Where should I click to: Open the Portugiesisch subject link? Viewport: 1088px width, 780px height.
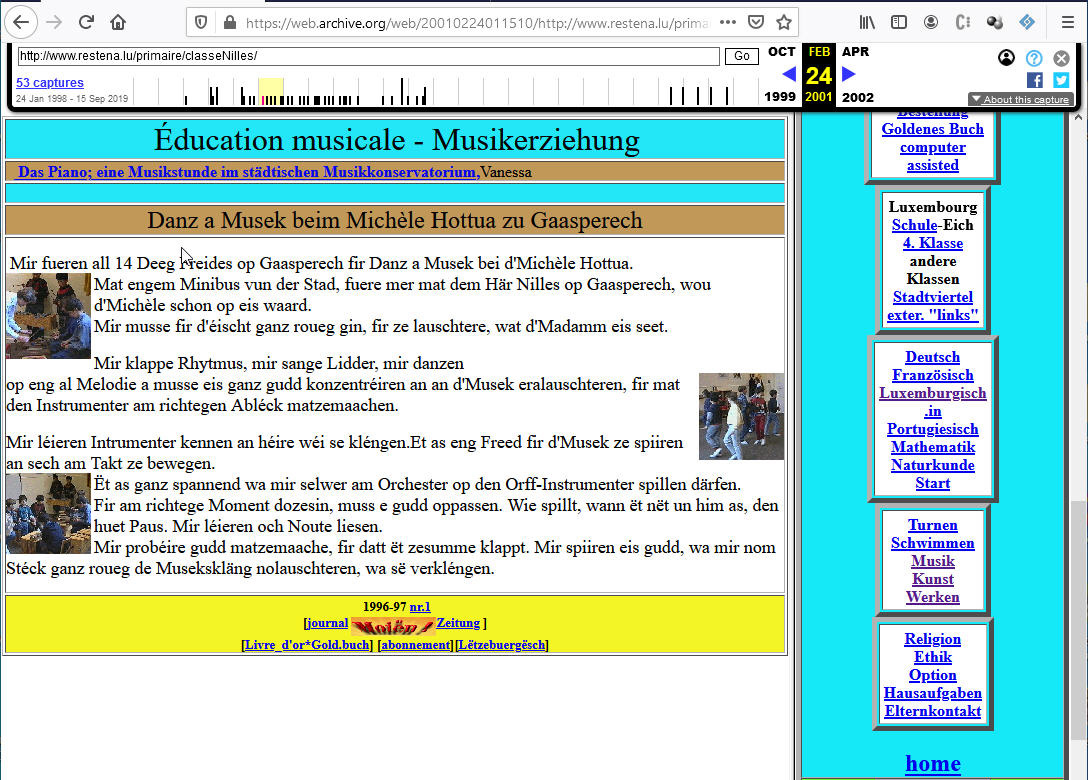[933, 429]
